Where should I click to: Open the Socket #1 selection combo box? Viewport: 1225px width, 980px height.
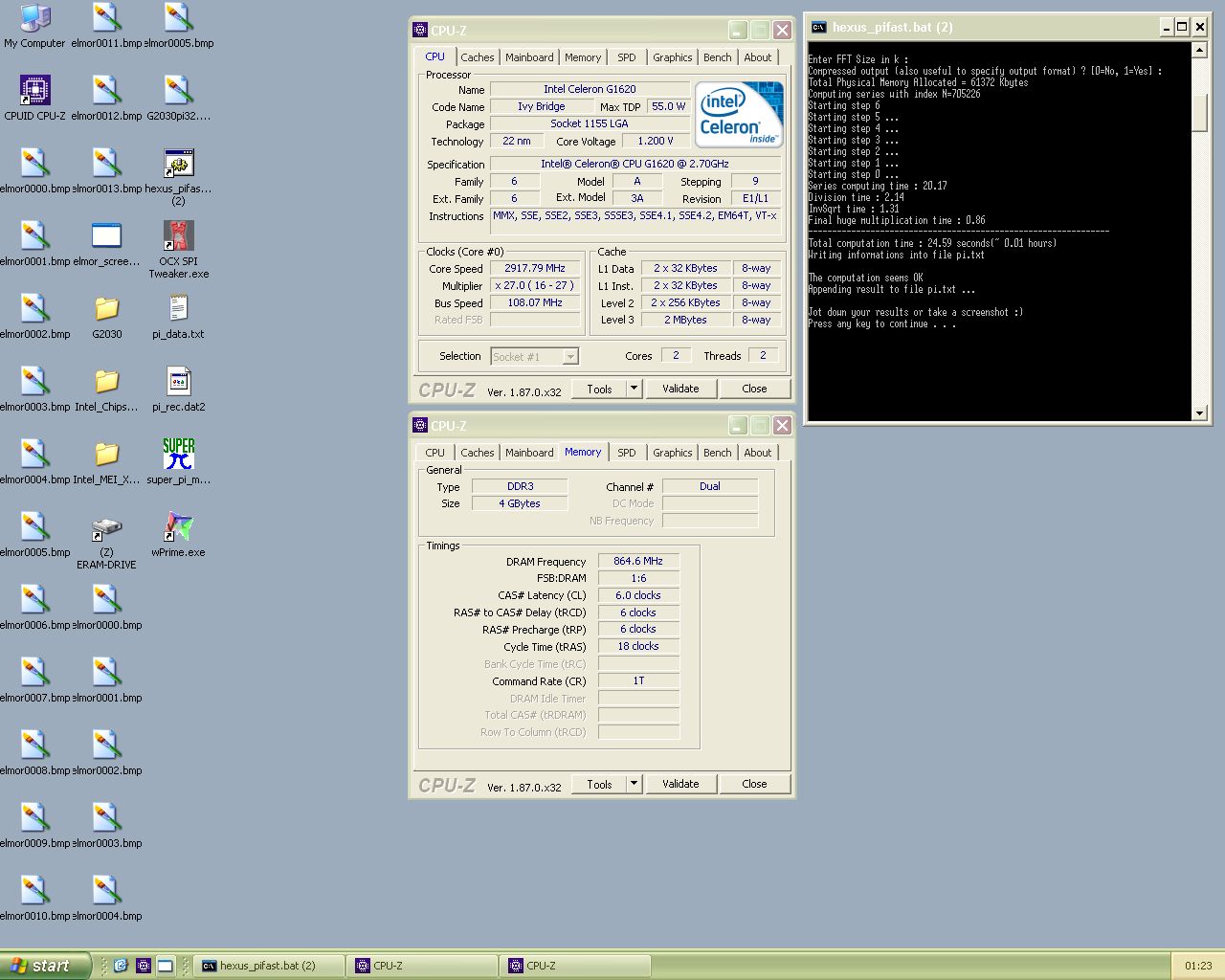(x=534, y=356)
